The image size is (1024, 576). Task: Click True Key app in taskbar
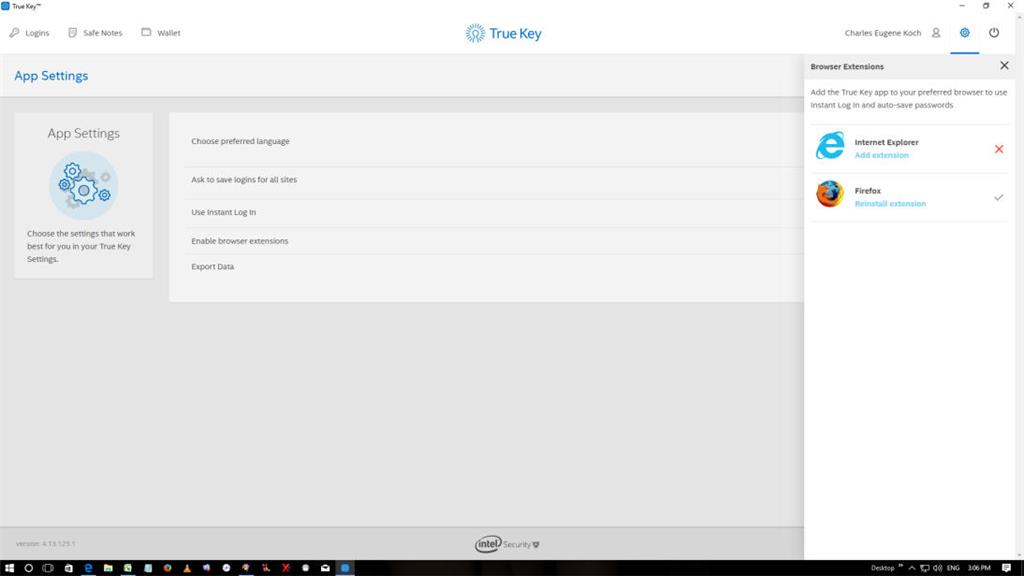coord(345,568)
